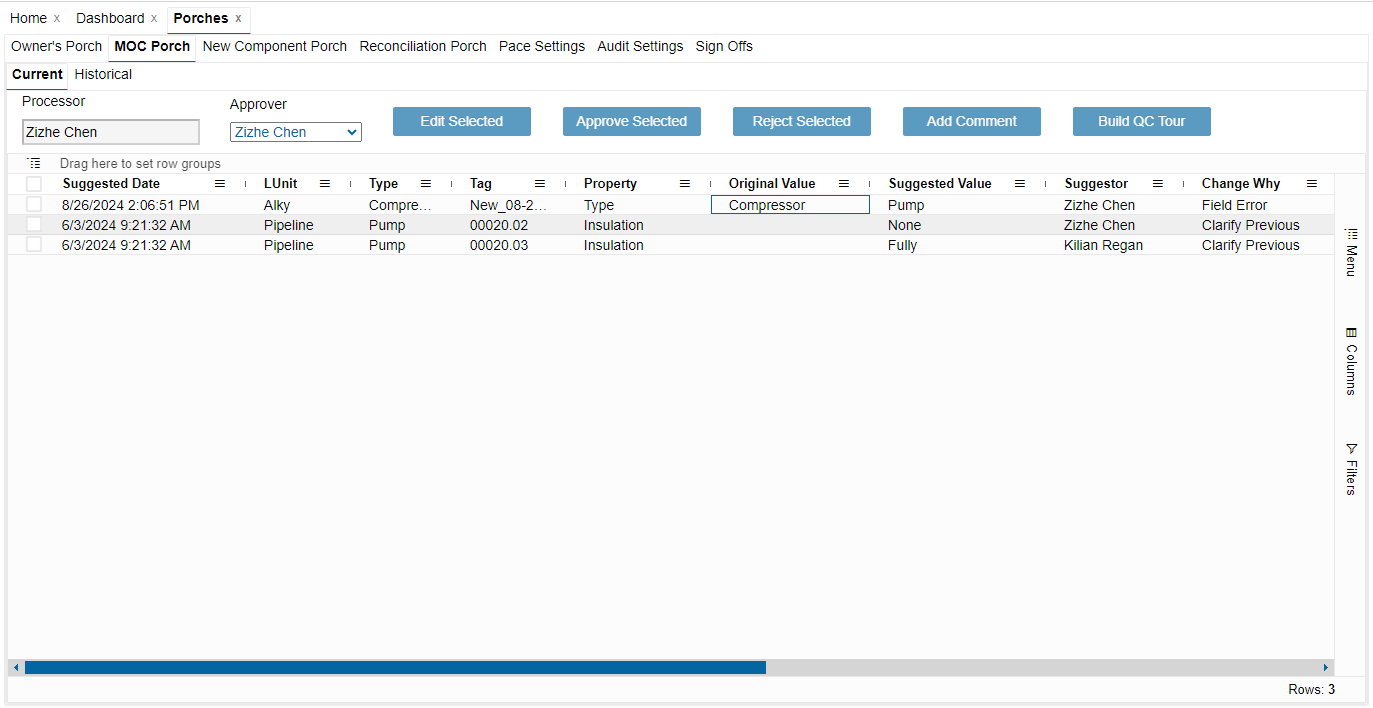Image resolution: width=1373 pixels, height=708 pixels.
Task: Close the Dashboard tab
Action: tap(154, 19)
